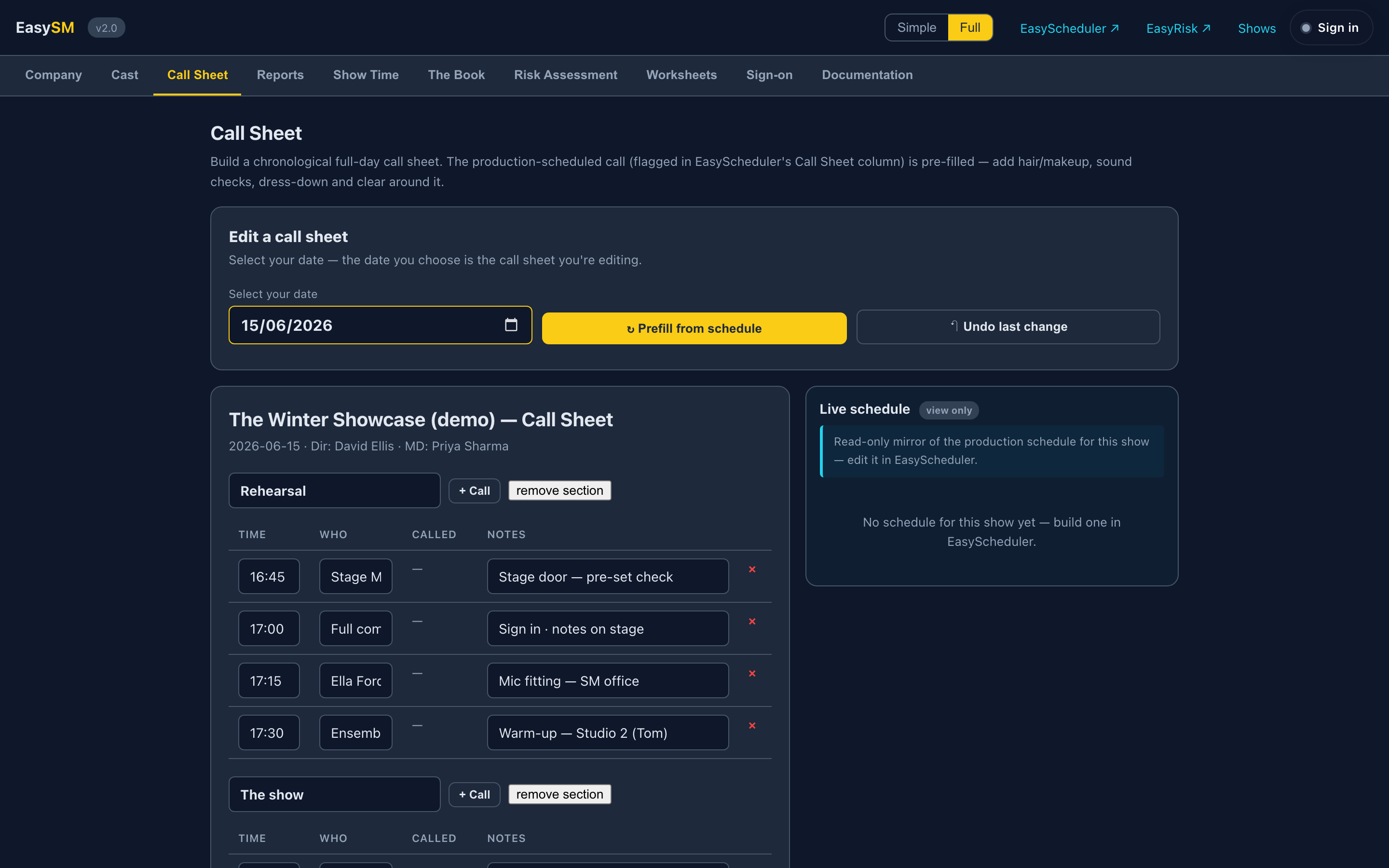Delete the 17:30 Warm-up call row
Image resolution: width=1389 pixels, height=868 pixels.
pyautogui.click(x=752, y=726)
